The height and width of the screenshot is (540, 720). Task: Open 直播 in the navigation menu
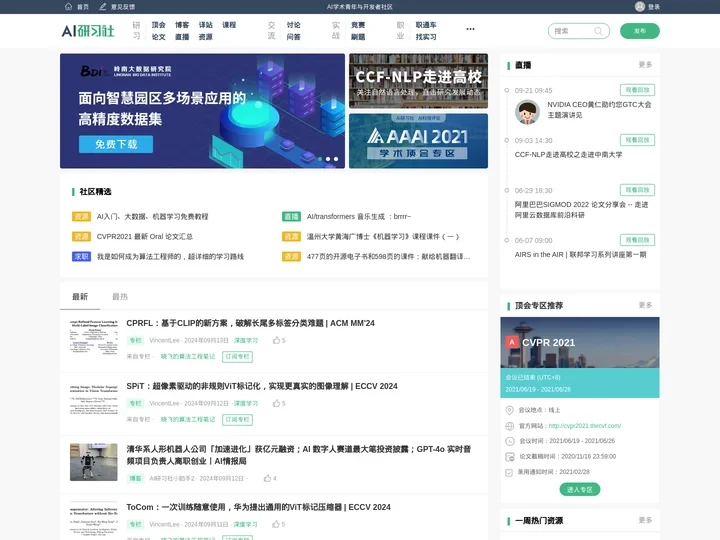coord(182,37)
